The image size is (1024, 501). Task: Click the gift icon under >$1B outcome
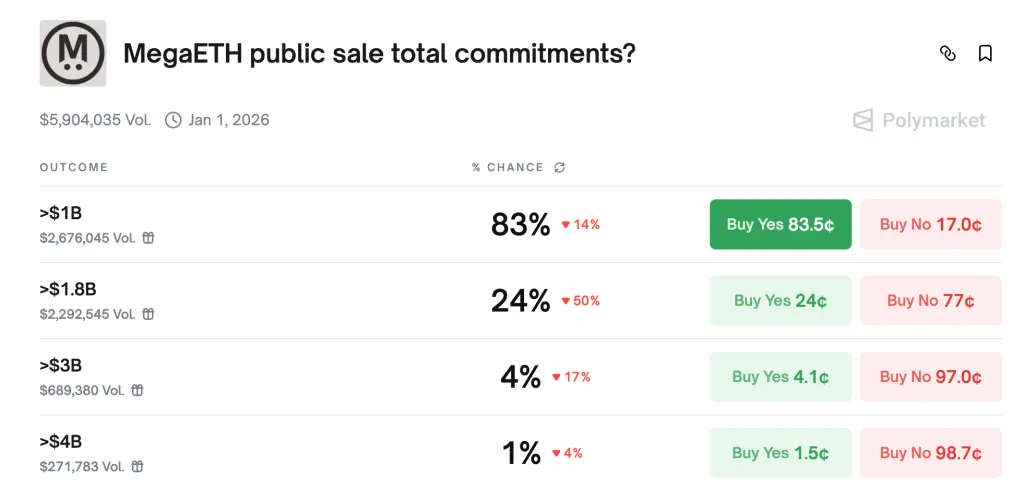(x=149, y=238)
